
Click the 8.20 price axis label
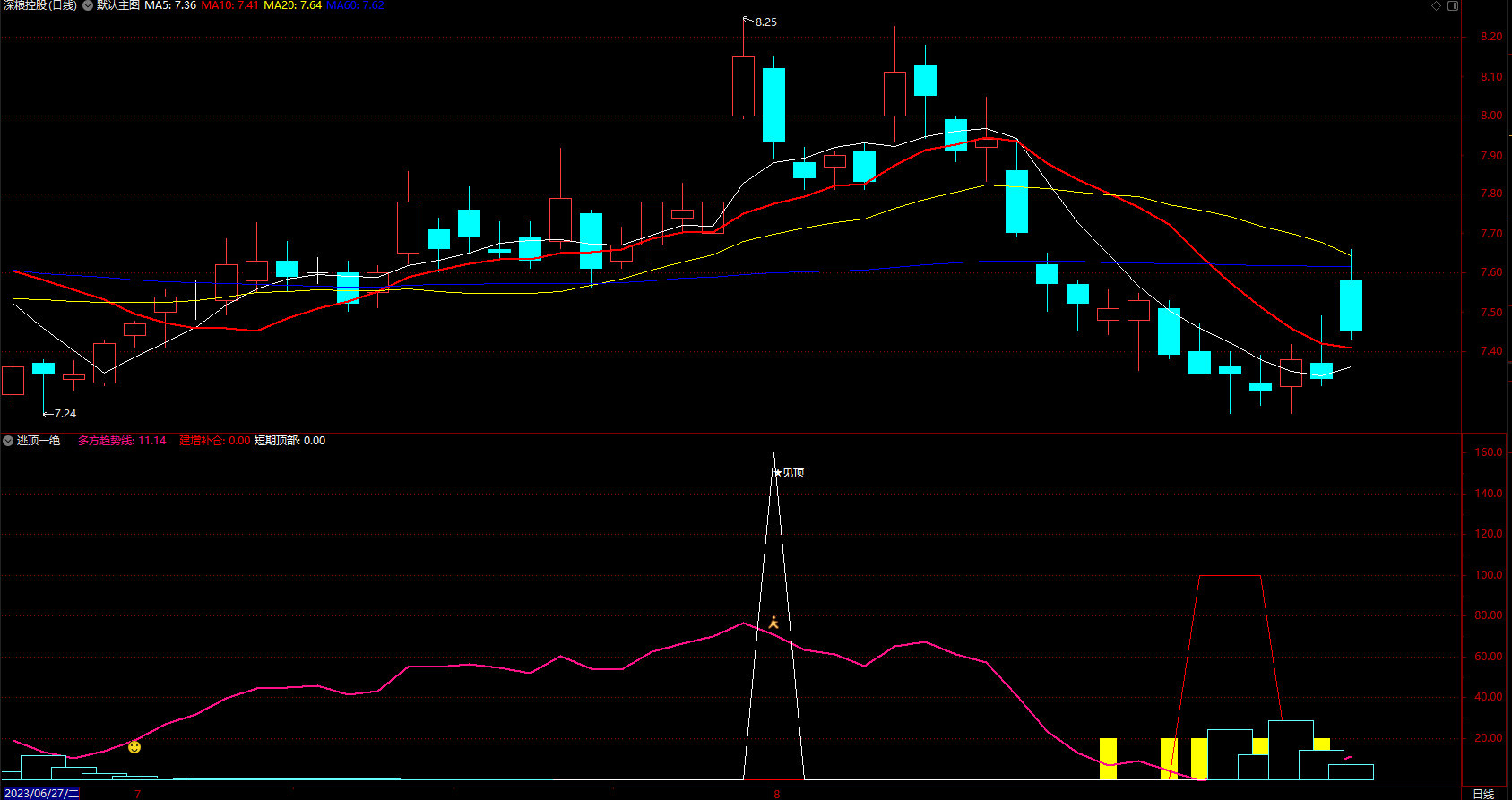click(x=1491, y=37)
